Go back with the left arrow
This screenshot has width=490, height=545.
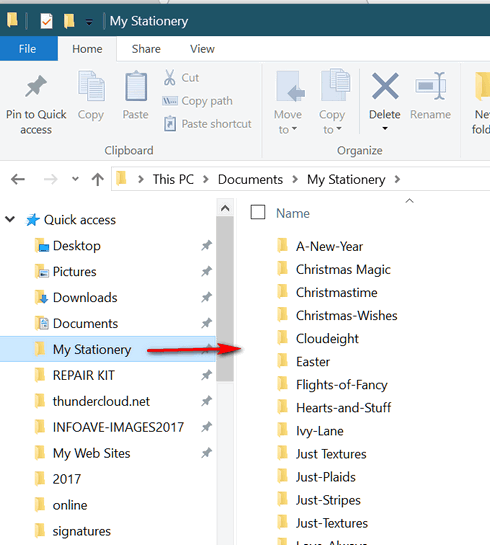[18, 180]
